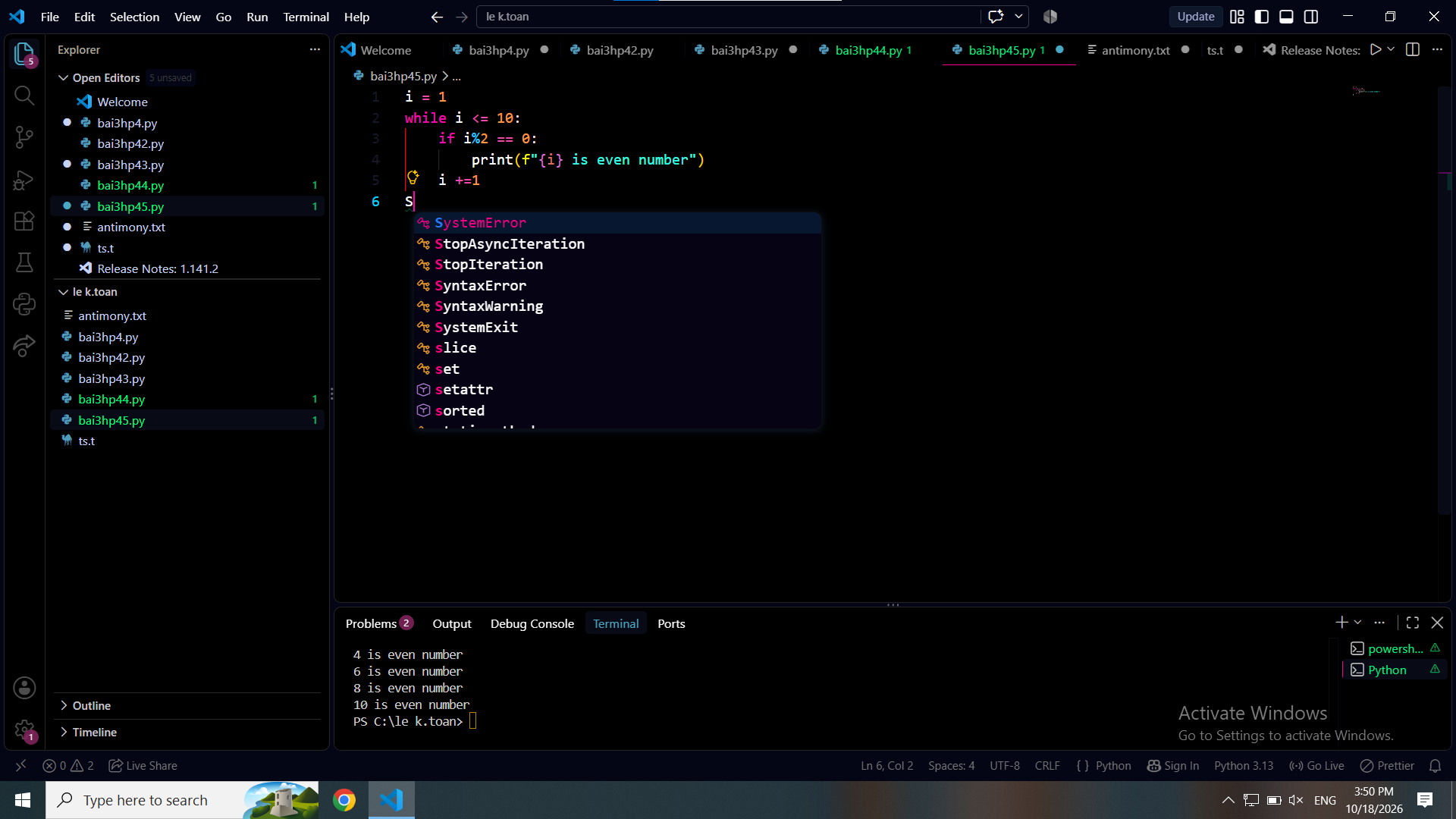The width and height of the screenshot is (1456, 819).
Task: Open the Search view in activity bar
Action: coord(24,96)
